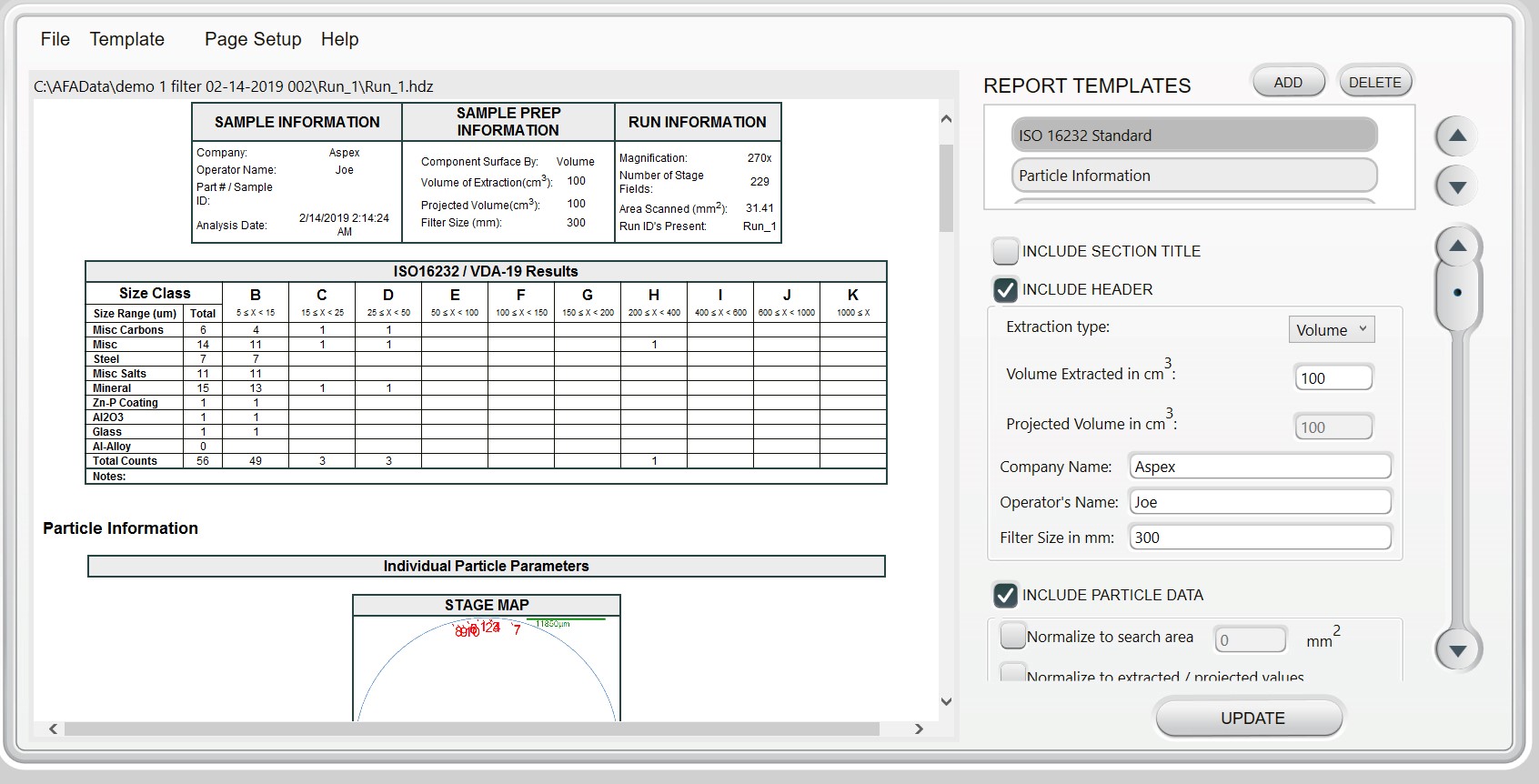
Task: Check Normalize to search area option
Action: [1012, 636]
